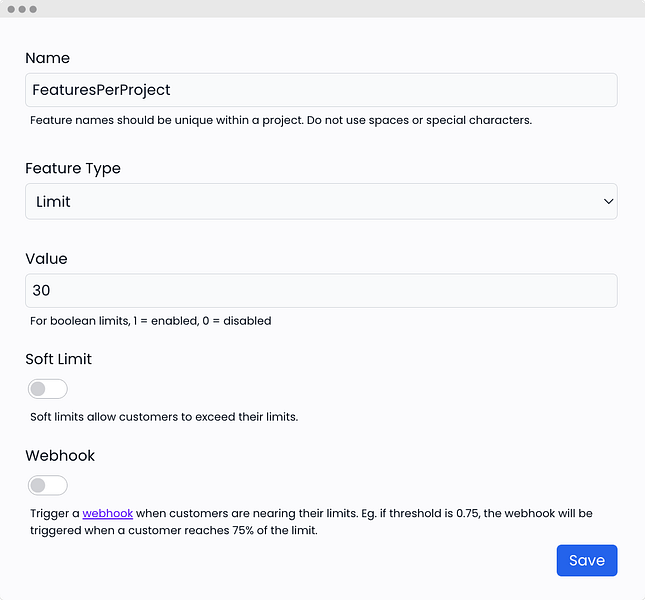Click the chevron arrow on Limit select
Screen dimensions: 645x600
[608, 202]
